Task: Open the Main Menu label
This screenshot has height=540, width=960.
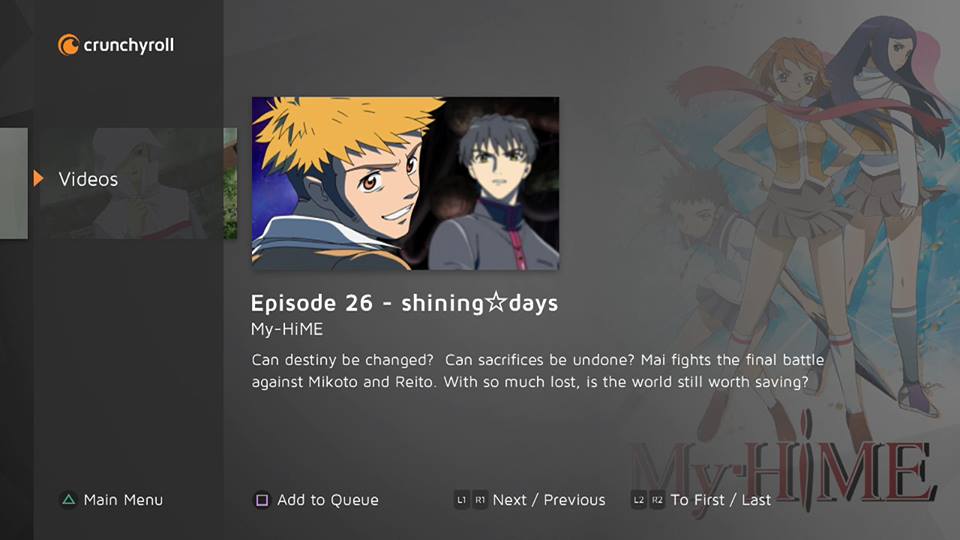Action: click(124, 500)
